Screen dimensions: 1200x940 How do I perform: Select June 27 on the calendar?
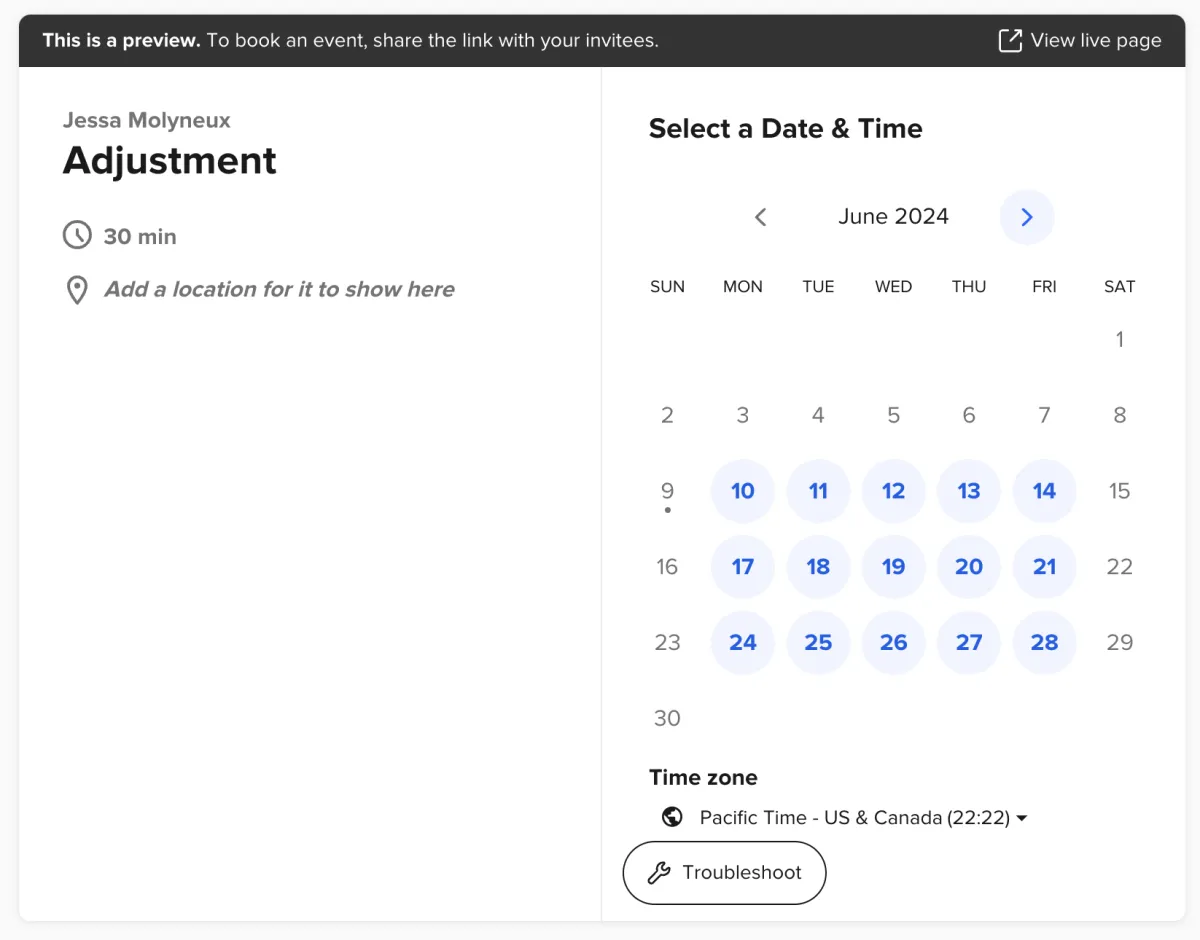969,642
